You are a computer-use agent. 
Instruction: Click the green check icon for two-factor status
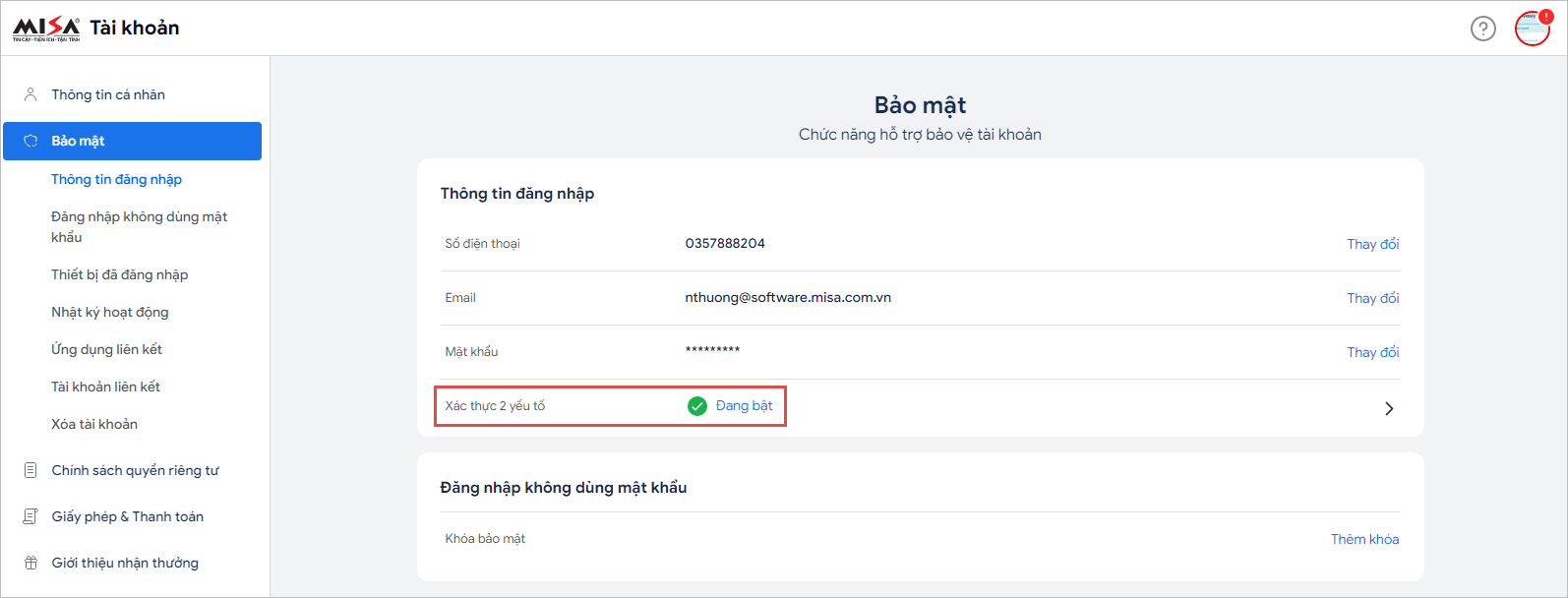tap(697, 406)
